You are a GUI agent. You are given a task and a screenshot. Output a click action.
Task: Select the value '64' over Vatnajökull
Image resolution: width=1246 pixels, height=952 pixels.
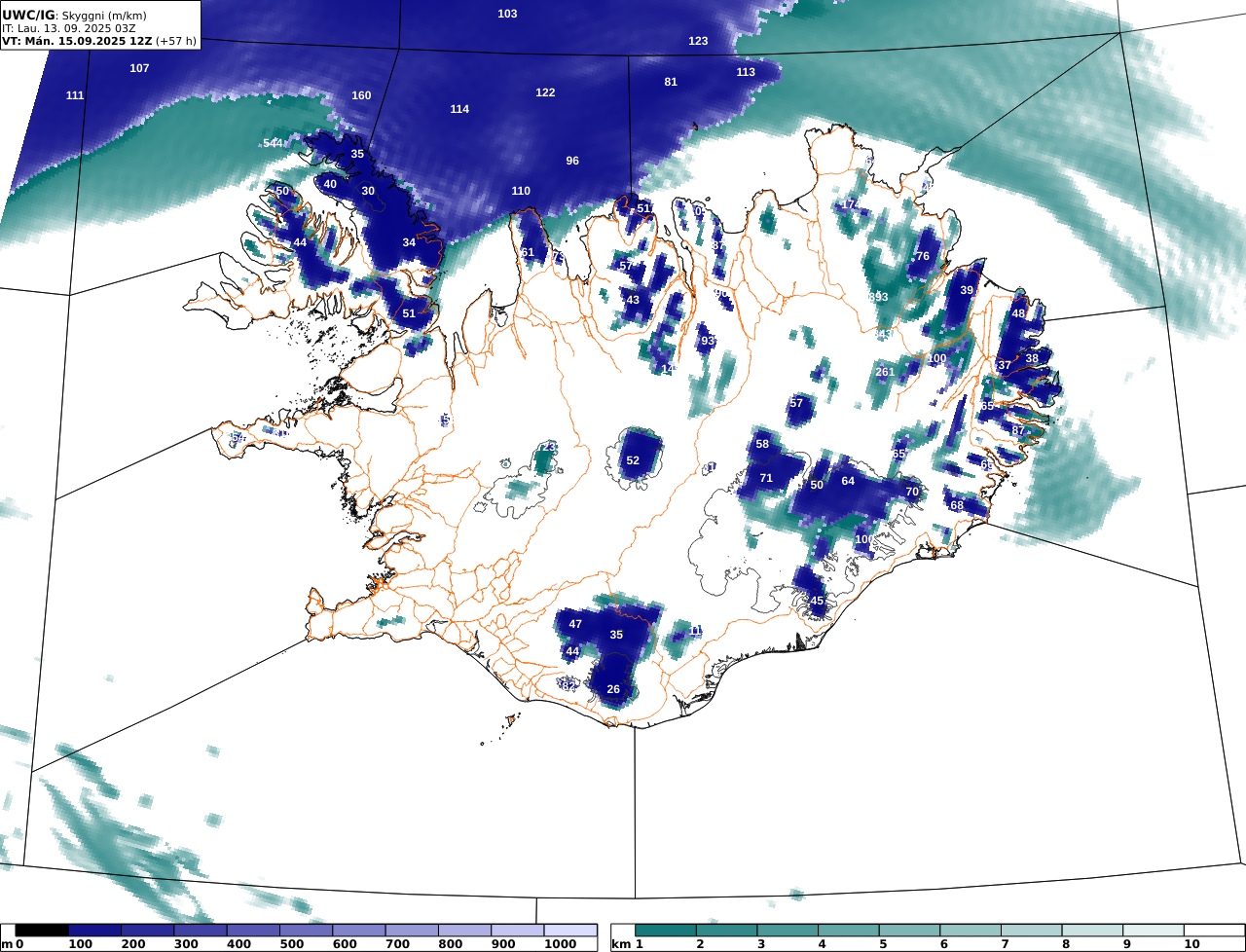coord(848,481)
